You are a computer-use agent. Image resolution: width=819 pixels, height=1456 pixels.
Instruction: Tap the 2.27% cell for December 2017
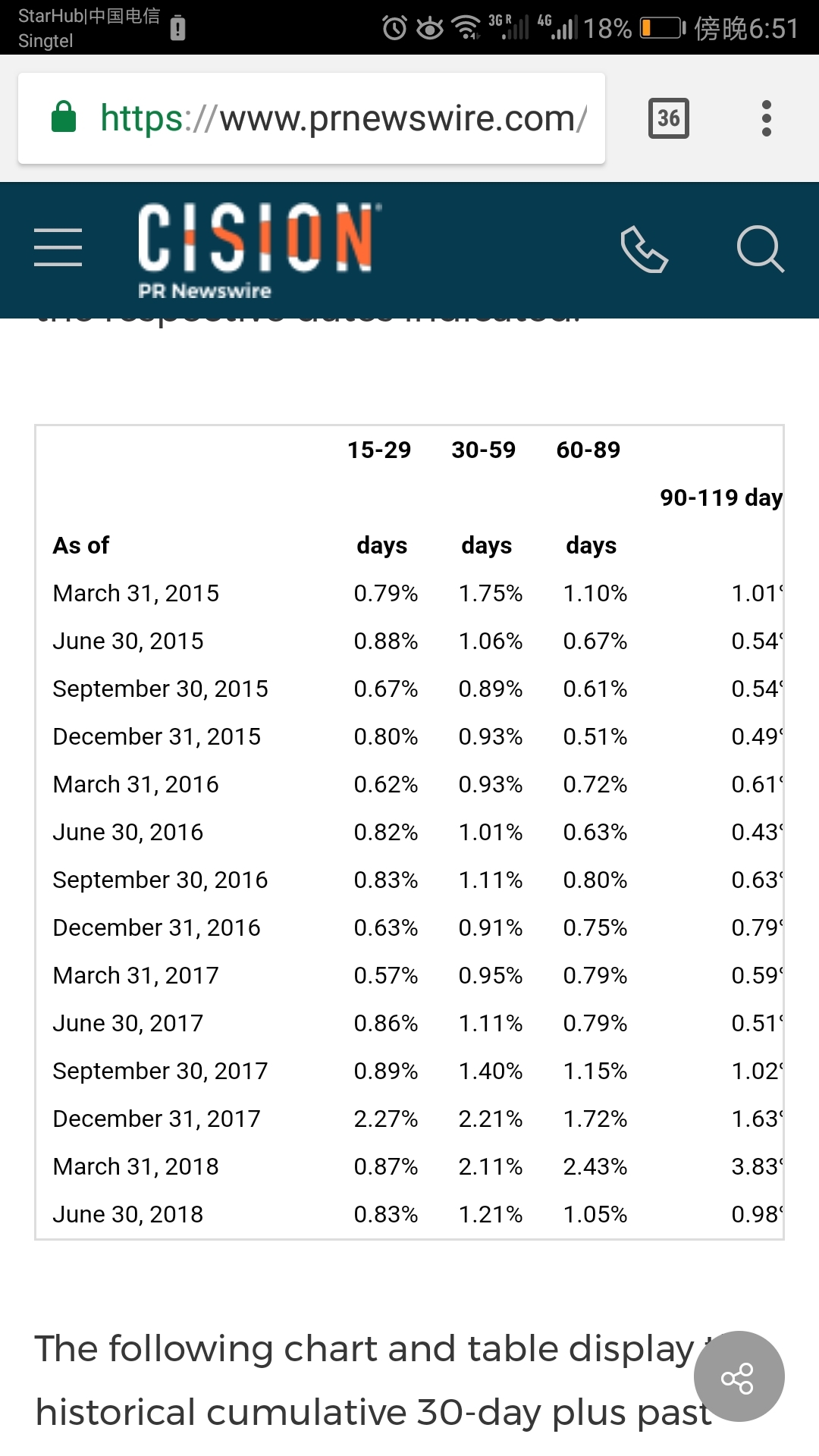click(x=386, y=1119)
